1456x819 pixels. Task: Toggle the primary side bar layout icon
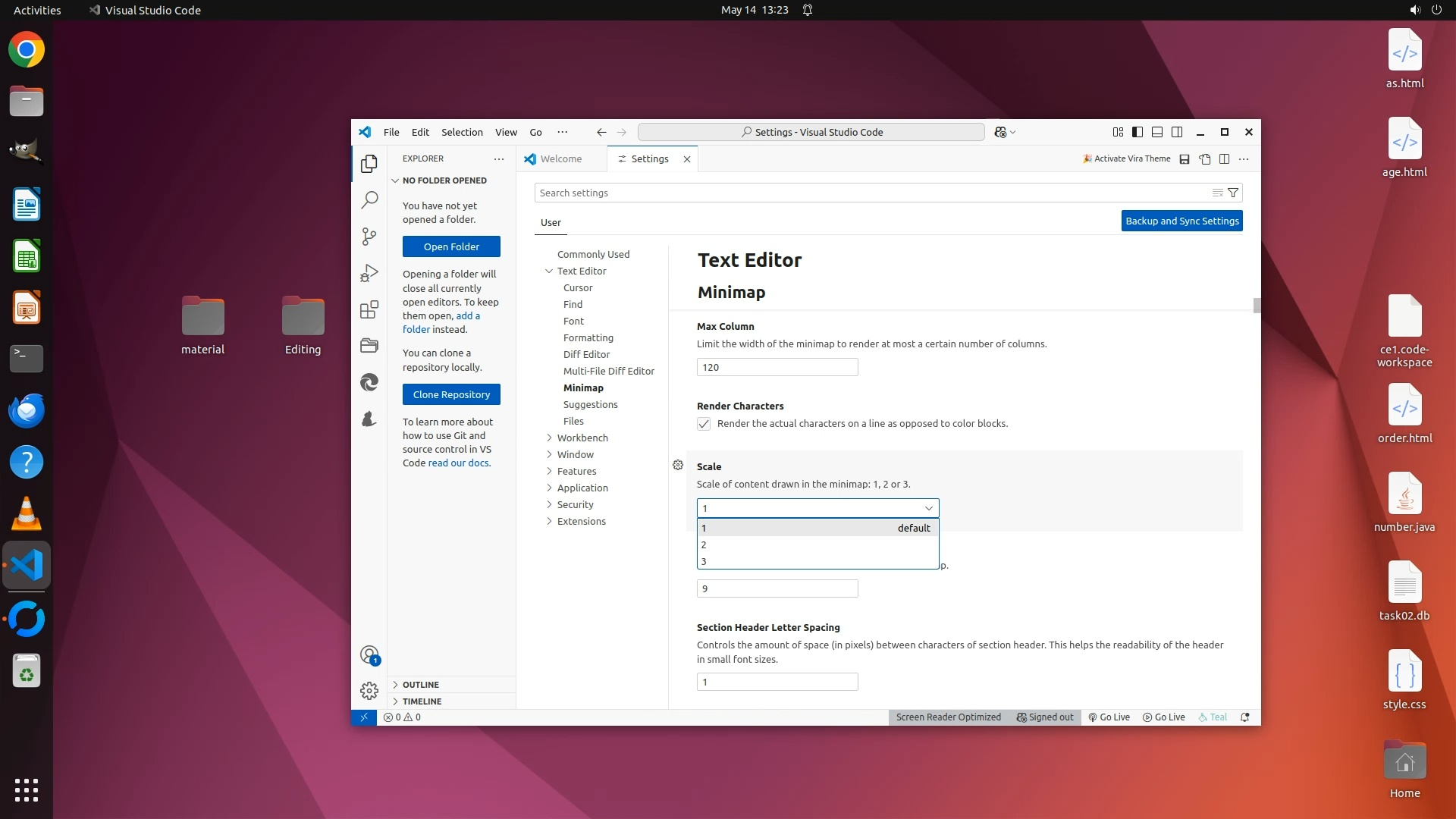click(x=1137, y=132)
